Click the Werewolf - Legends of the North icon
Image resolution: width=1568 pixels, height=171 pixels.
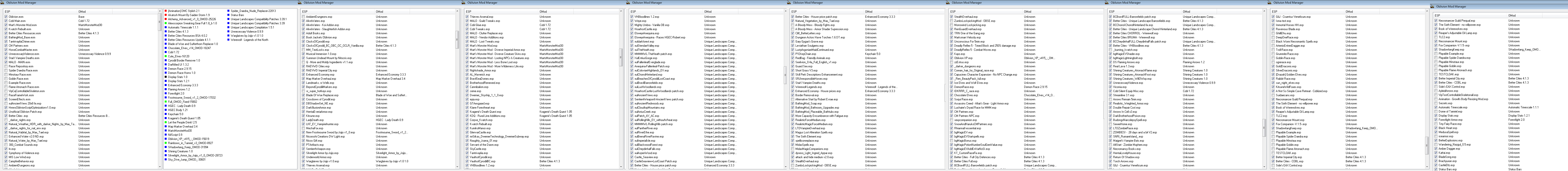click(229, 40)
